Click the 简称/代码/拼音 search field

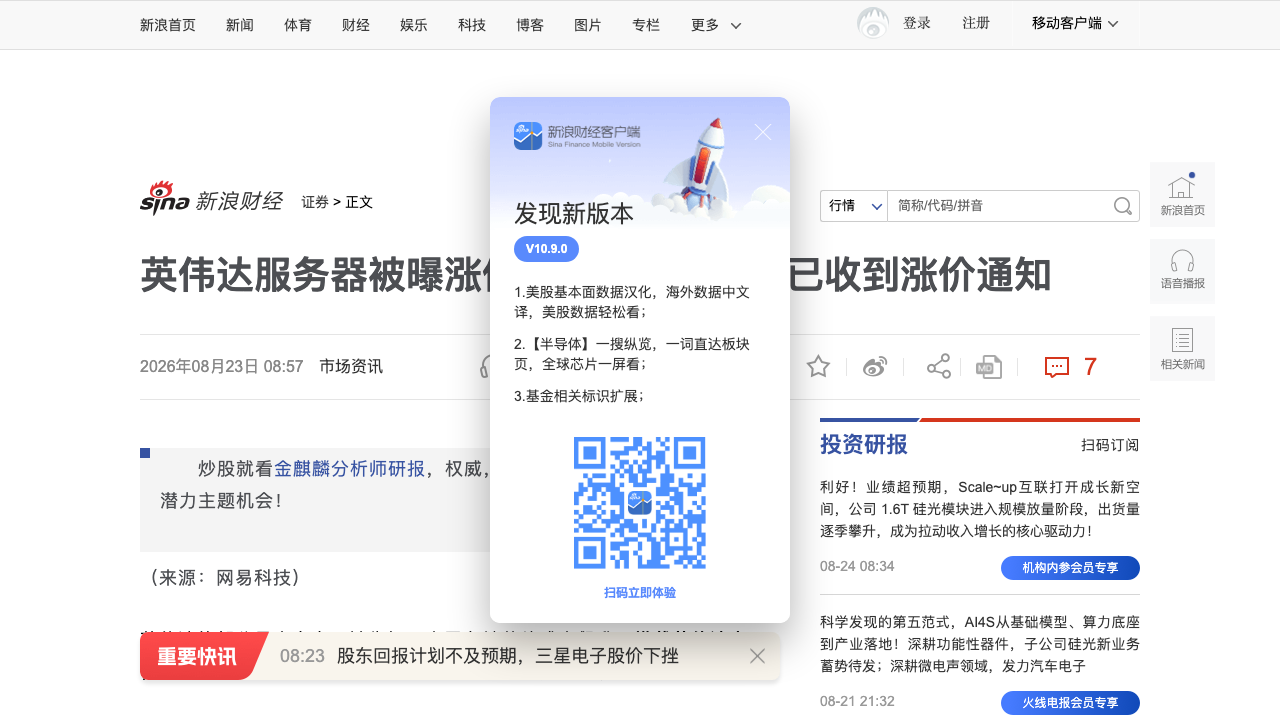click(1000, 206)
